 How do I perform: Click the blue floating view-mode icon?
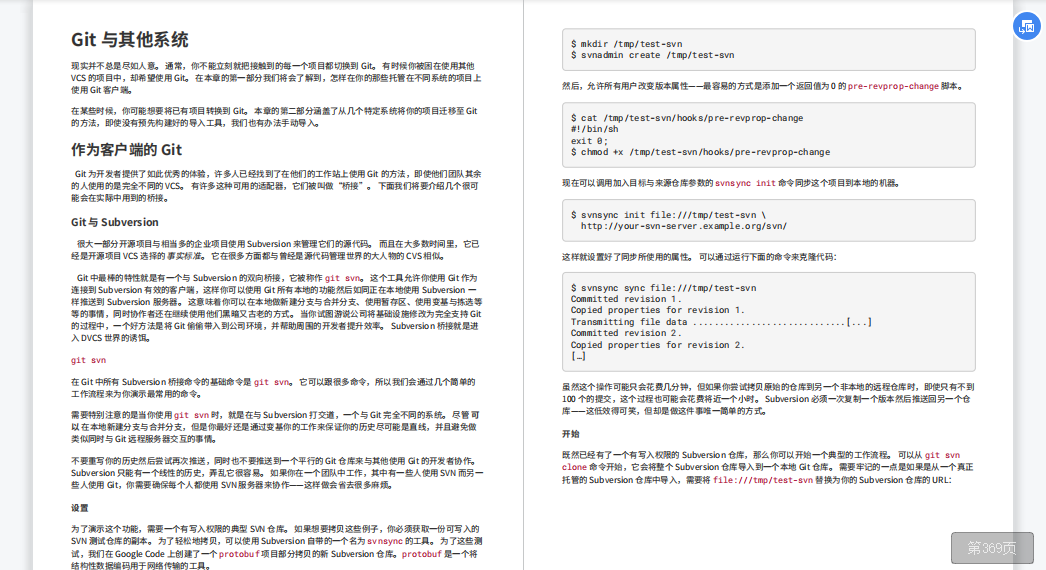1027,27
